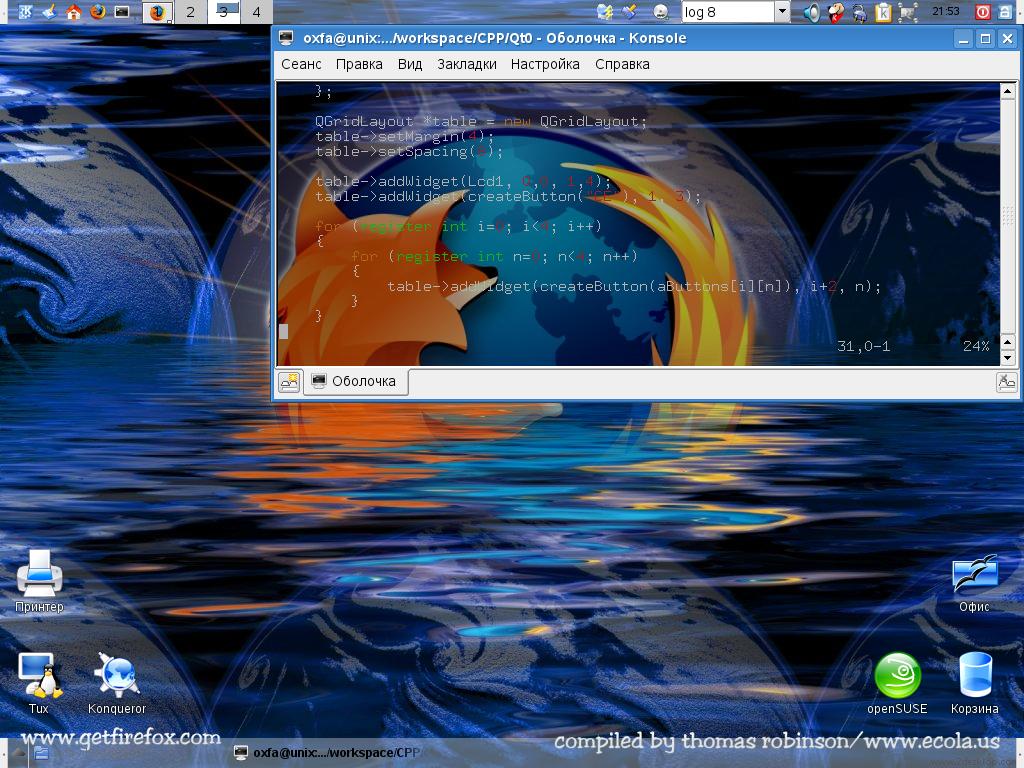Screen dimensions: 1024x768
Task: Click the Konsole window title bar text
Action: pyautogui.click(x=494, y=38)
